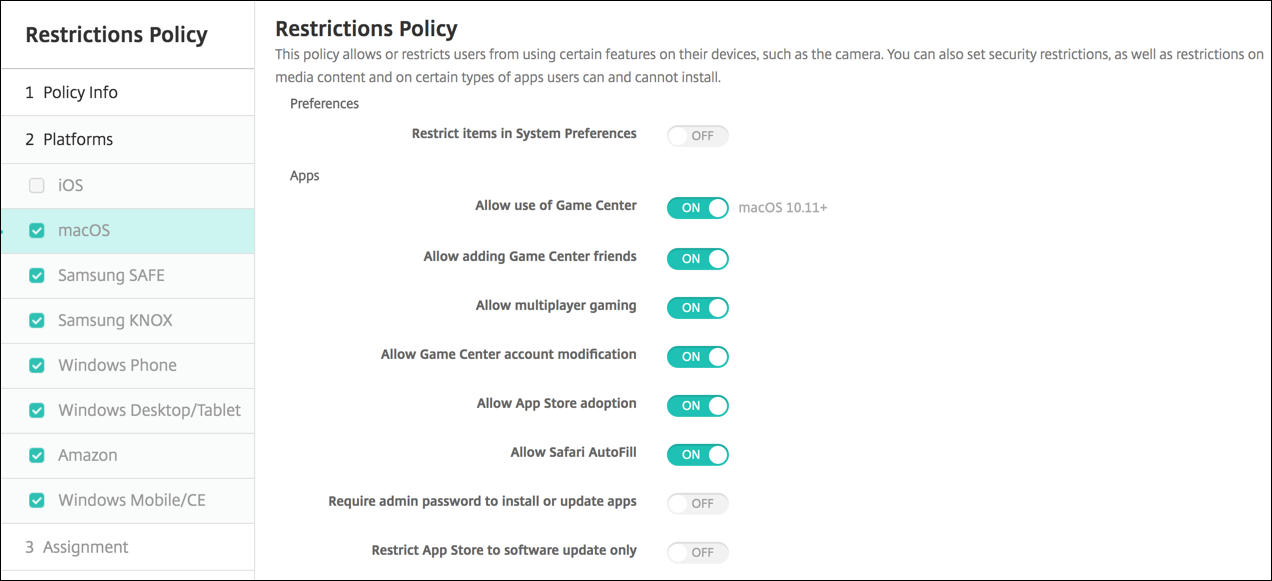The height and width of the screenshot is (581, 1272).
Task: Uncheck the Windows Phone checkbox
Action: [37, 366]
